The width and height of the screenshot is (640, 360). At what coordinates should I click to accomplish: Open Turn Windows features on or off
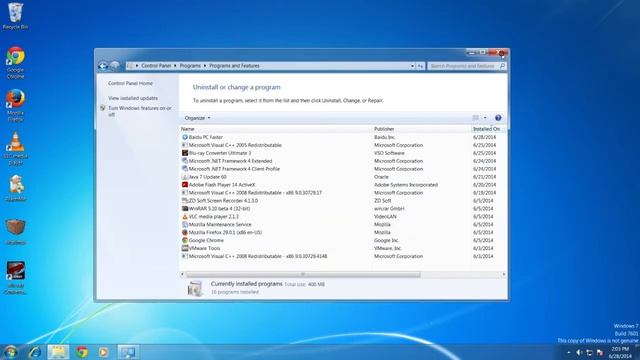(x=140, y=111)
